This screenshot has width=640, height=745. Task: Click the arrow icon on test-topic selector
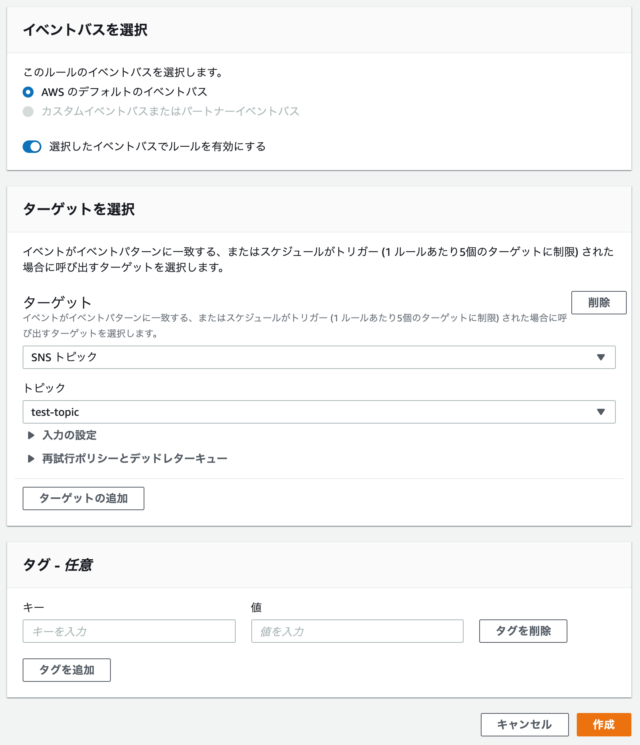(601, 412)
